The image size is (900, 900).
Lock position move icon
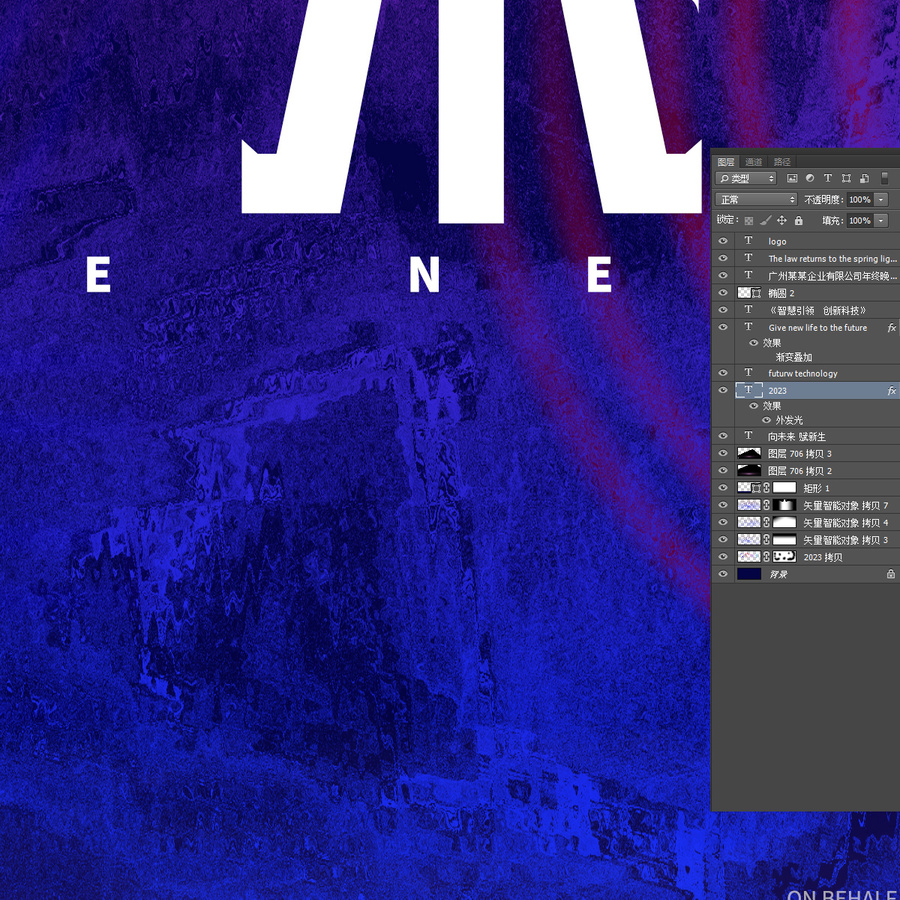[782, 220]
